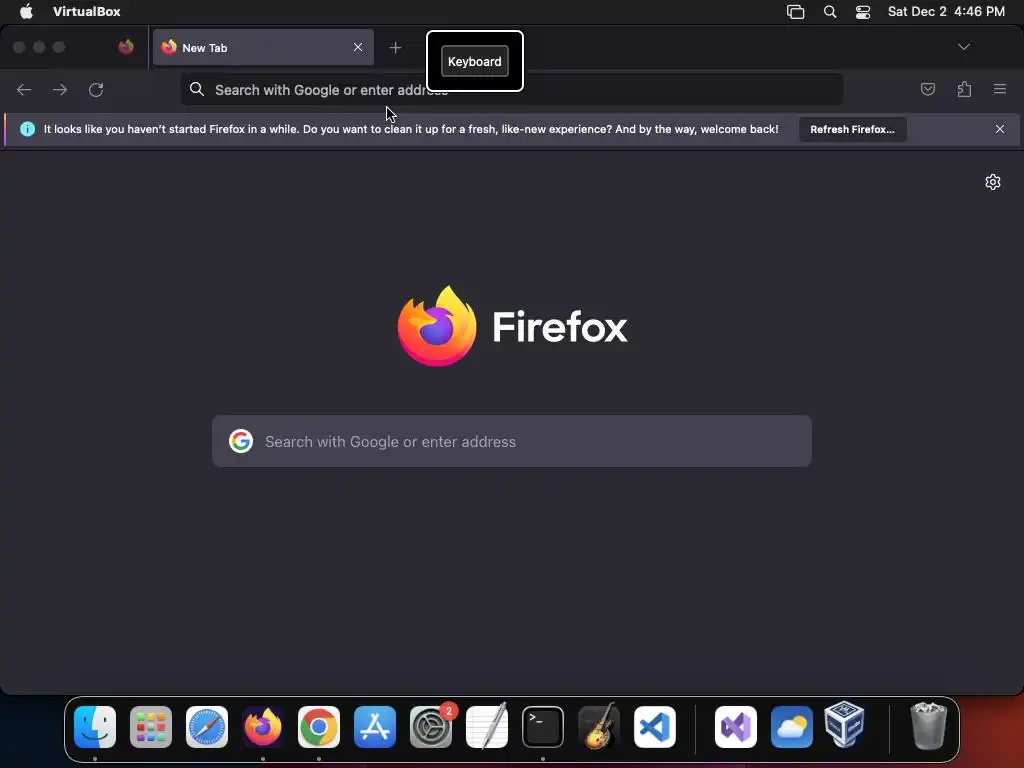Launch Safari from the Dock
This screenshot has height=768, width=1024.
pyautogui.click(x=207, y=727)
